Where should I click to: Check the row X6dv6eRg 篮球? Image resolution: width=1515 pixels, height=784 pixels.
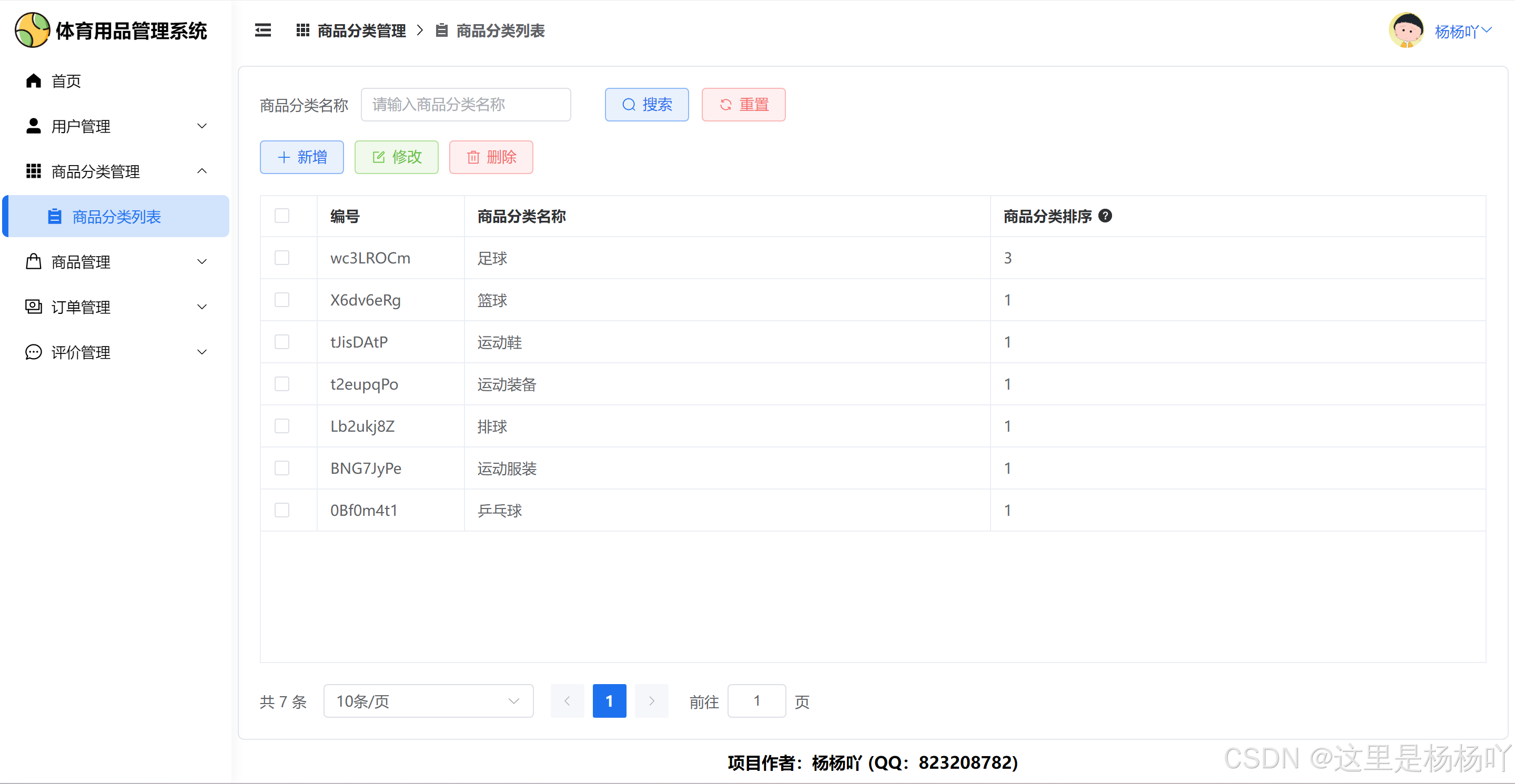tap(282, 300)
